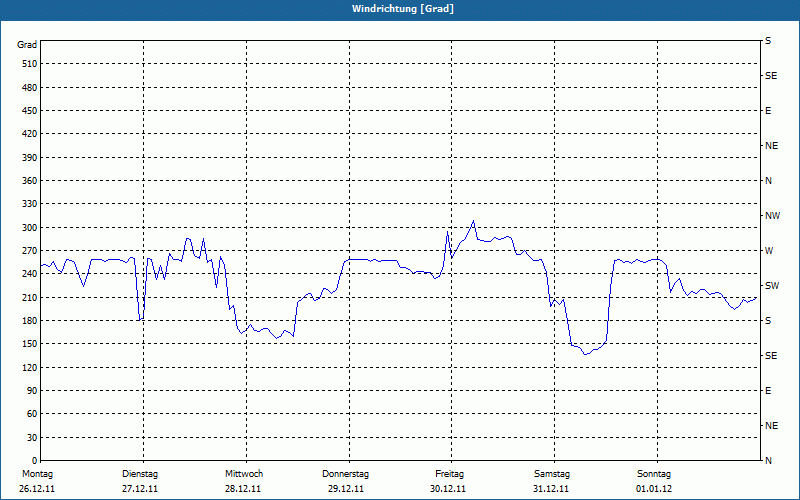The height and width of the screenshot is (500, 800).
Task: Pick the 360 y-axis value
Action: 30,181
